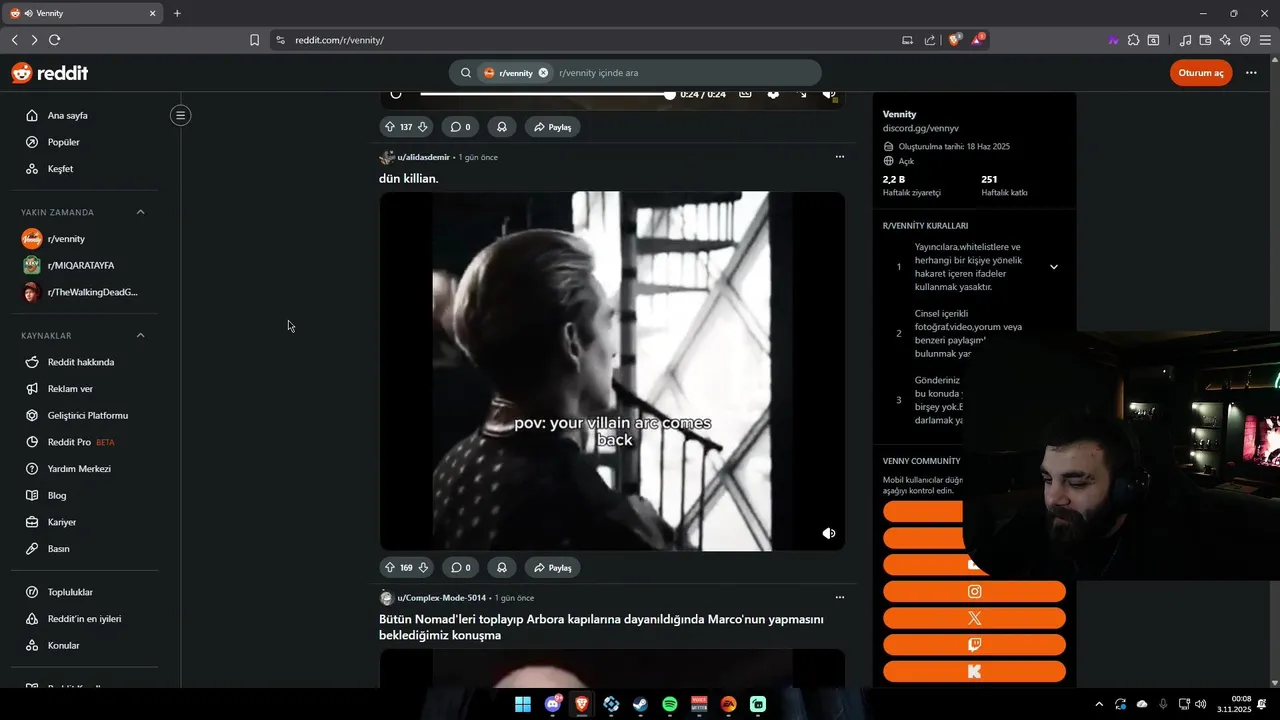Play the dün killian video

coord(612,371)
